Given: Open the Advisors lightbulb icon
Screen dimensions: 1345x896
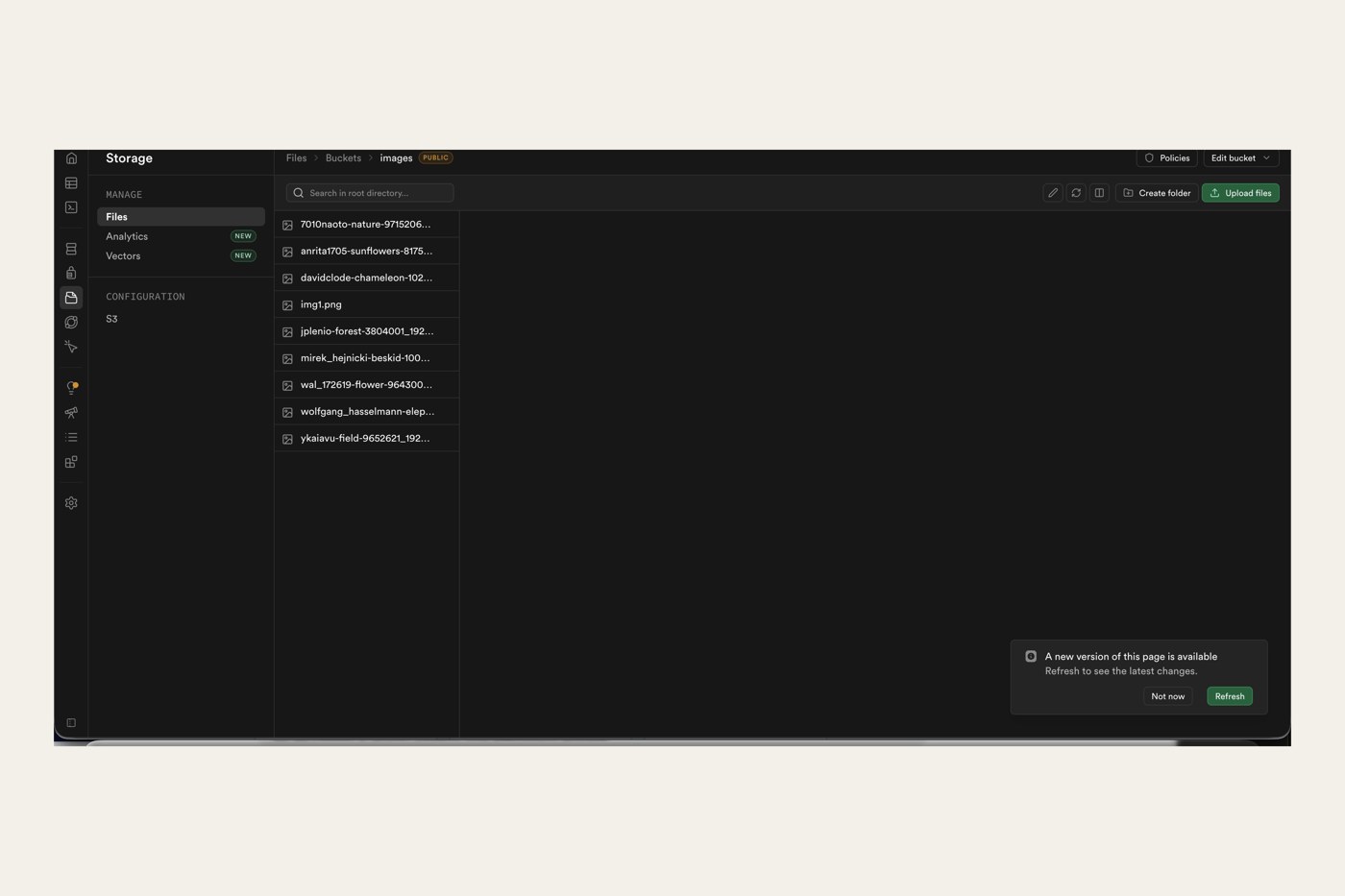Looking at the screenshot, I should 71,388.
